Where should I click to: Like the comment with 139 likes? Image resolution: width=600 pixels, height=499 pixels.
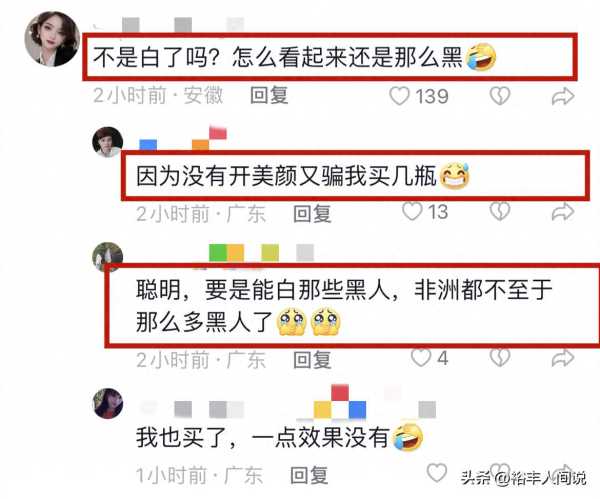(x=399, y=96)
